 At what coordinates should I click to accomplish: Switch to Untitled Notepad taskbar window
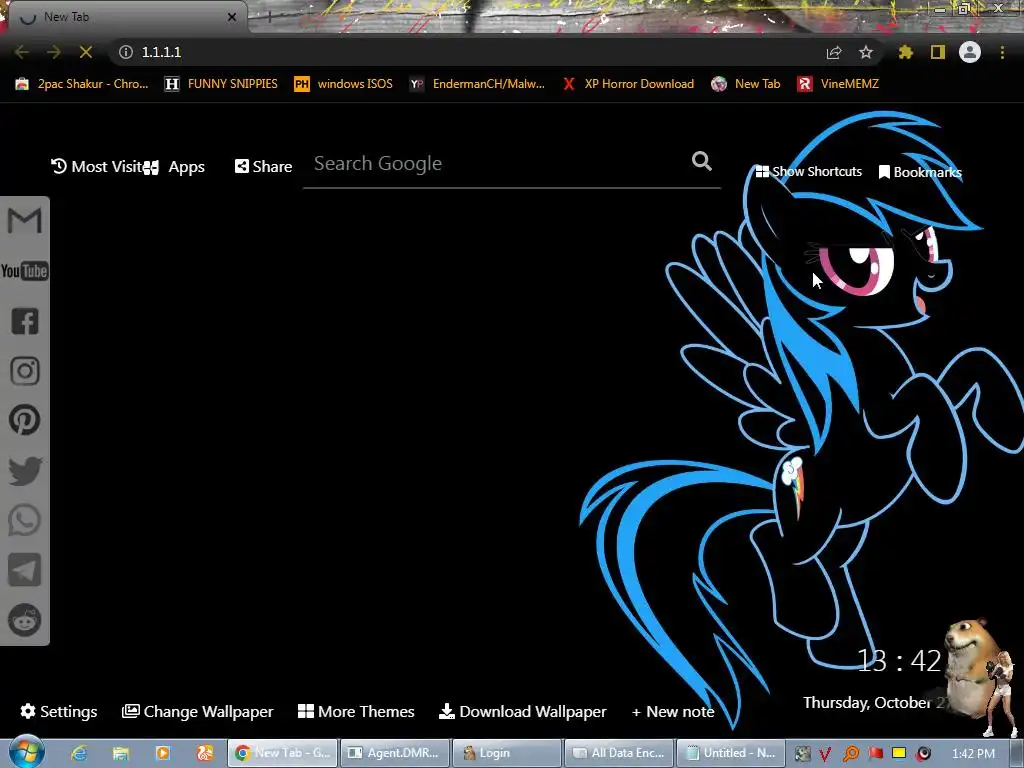pyautogui.click(x=731, y=753)
